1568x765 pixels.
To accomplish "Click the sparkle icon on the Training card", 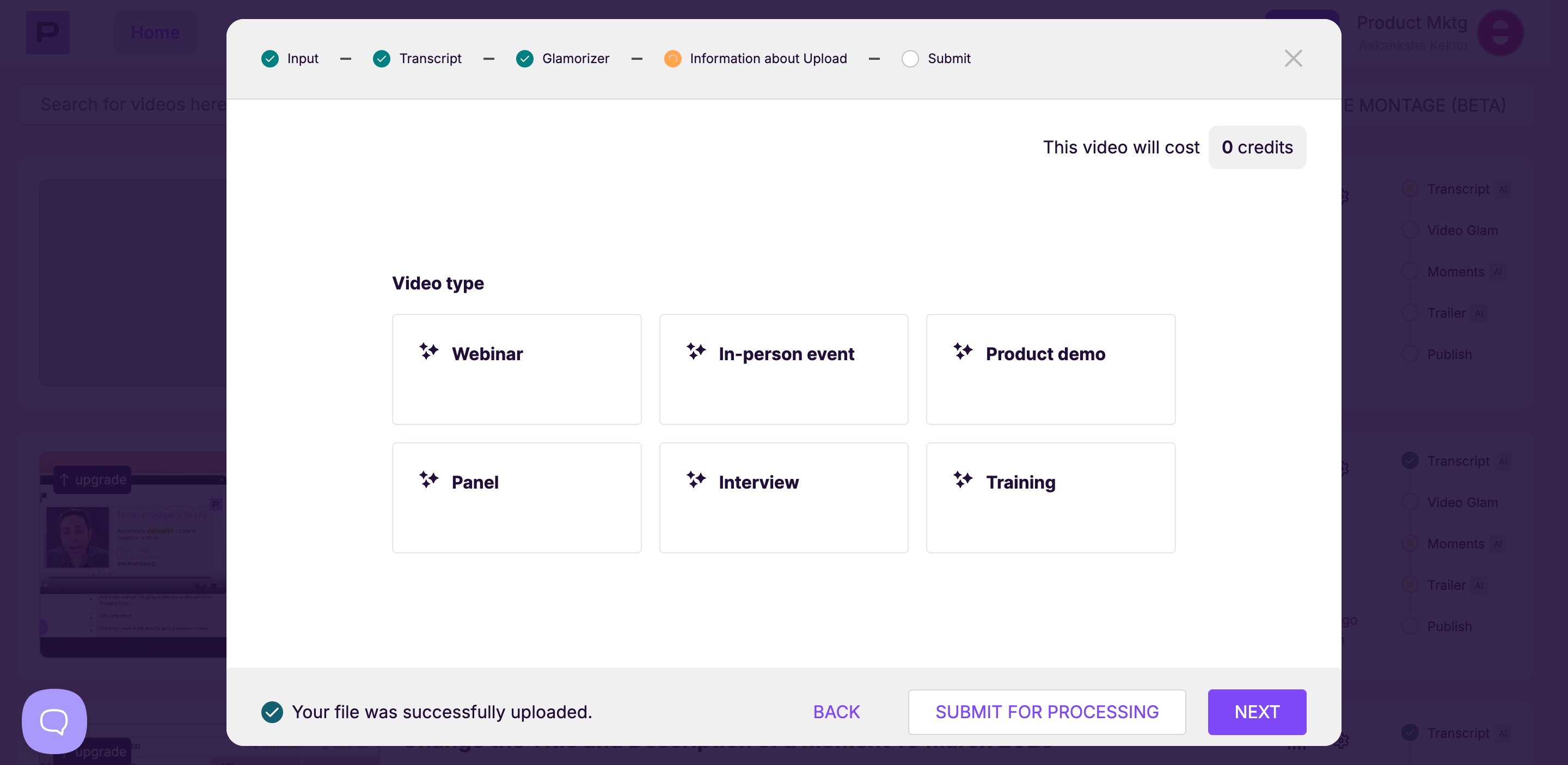I will pyautogui.click(x=963, y=480).
